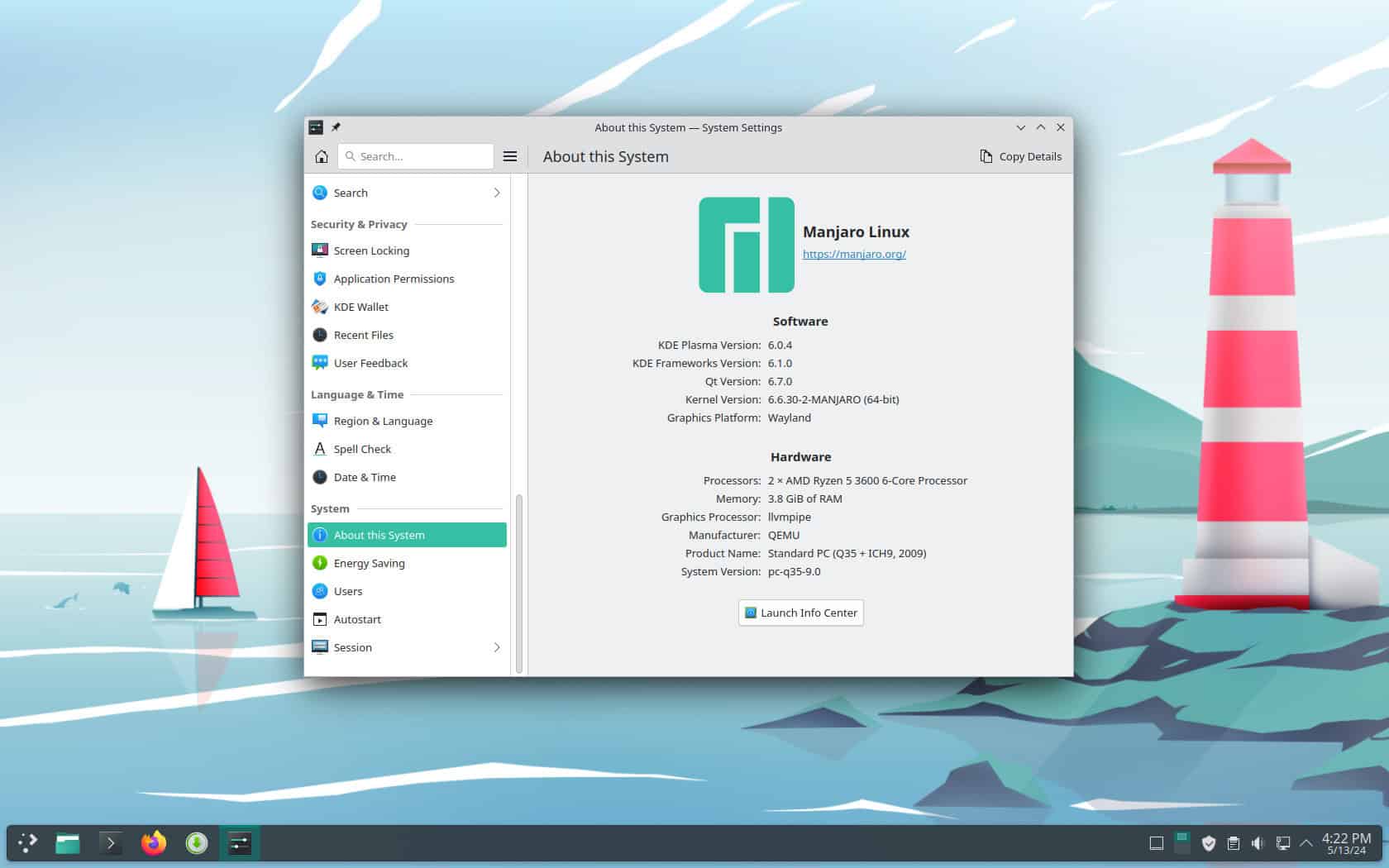Open the volume control in system tray
The height and width of the screenshot is (868, 1389).
1258,843
